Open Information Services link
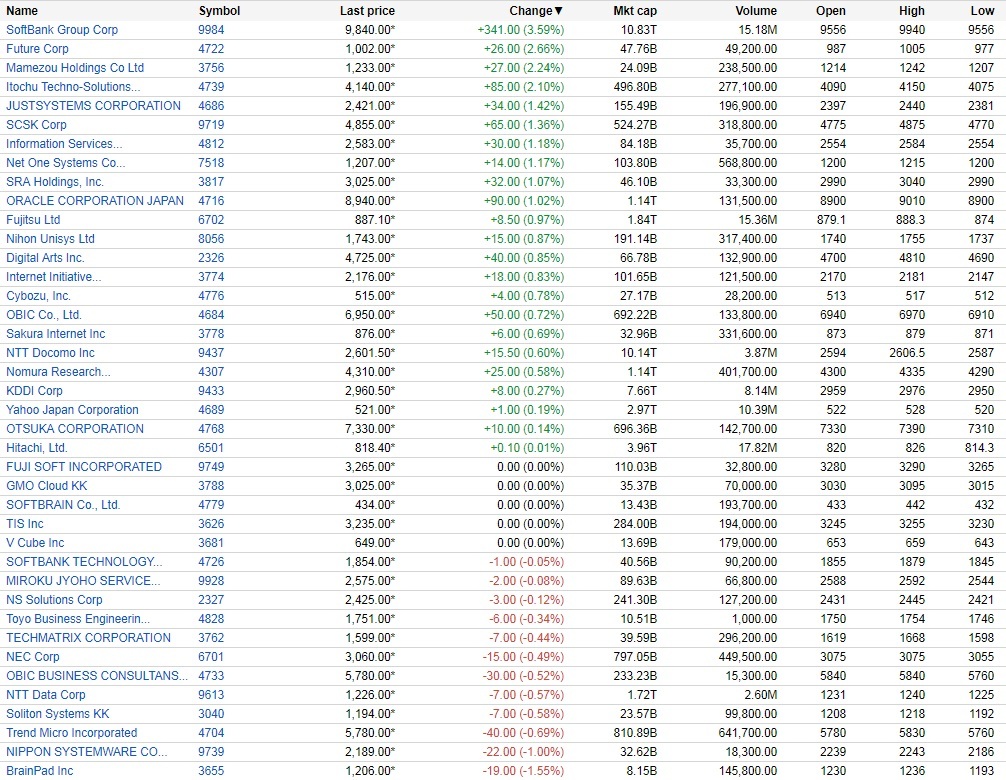The image size is (1006, 780). point(64,144)
